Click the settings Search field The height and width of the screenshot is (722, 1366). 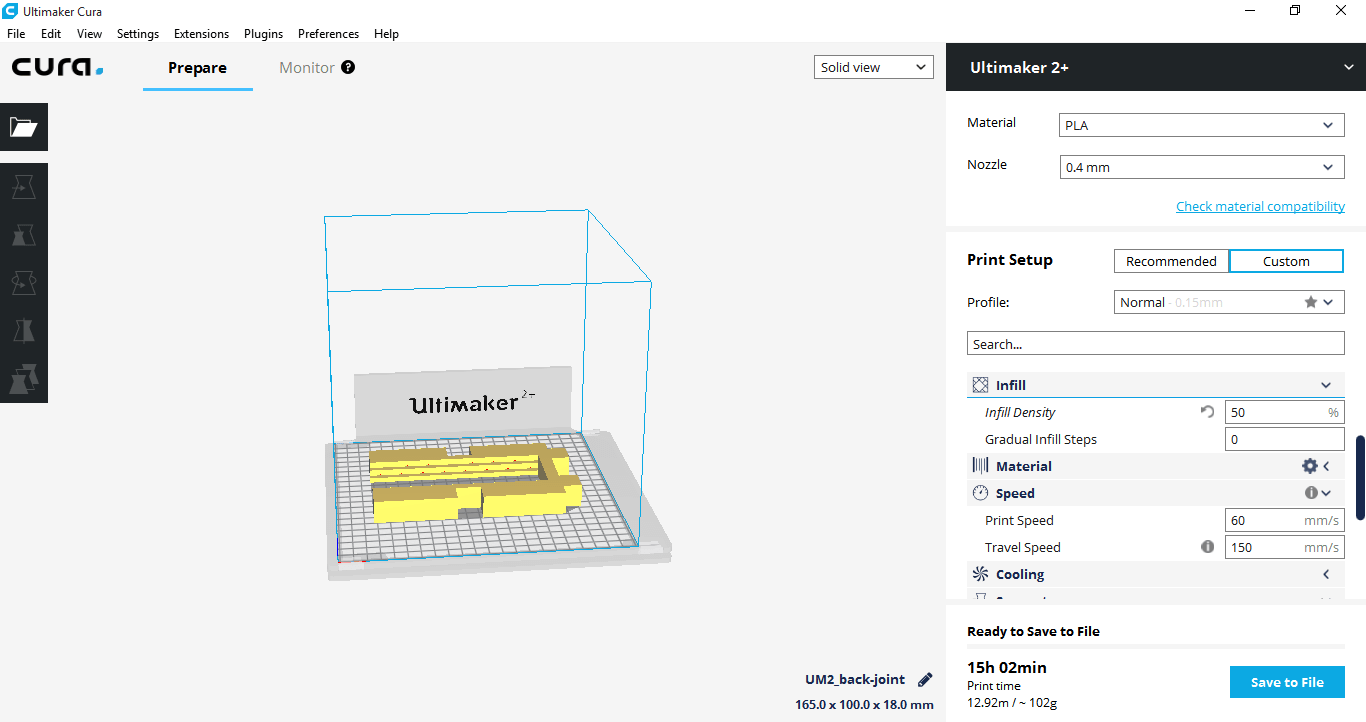point(1155,344)
